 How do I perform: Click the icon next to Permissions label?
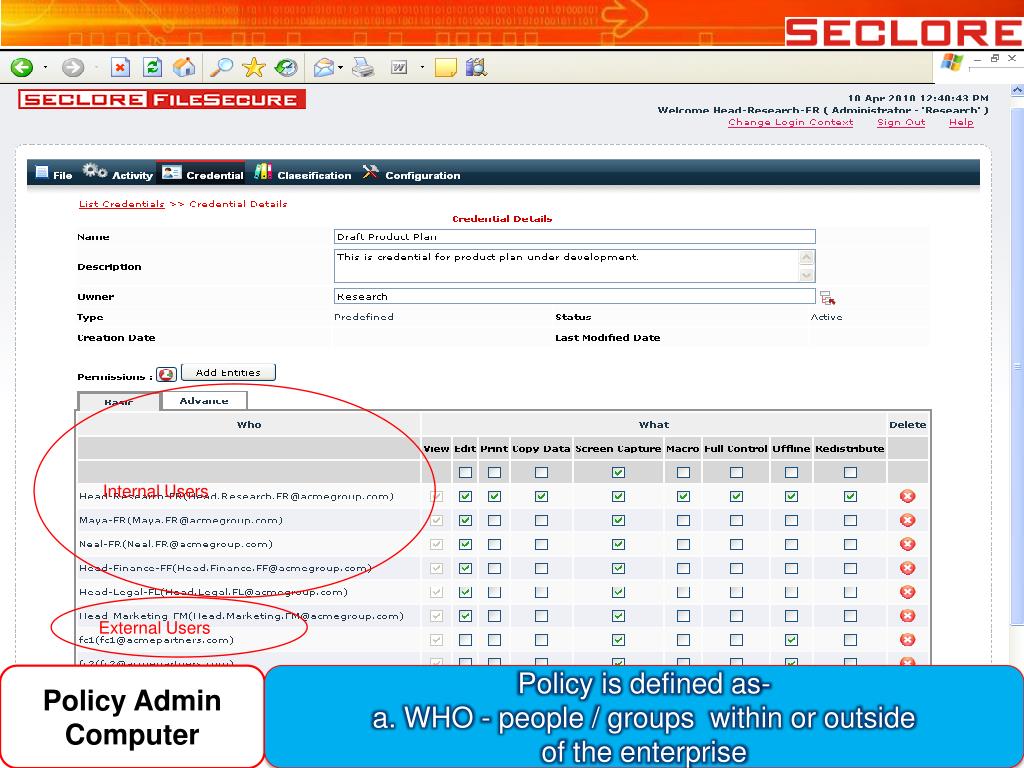[x=167, y=375]
